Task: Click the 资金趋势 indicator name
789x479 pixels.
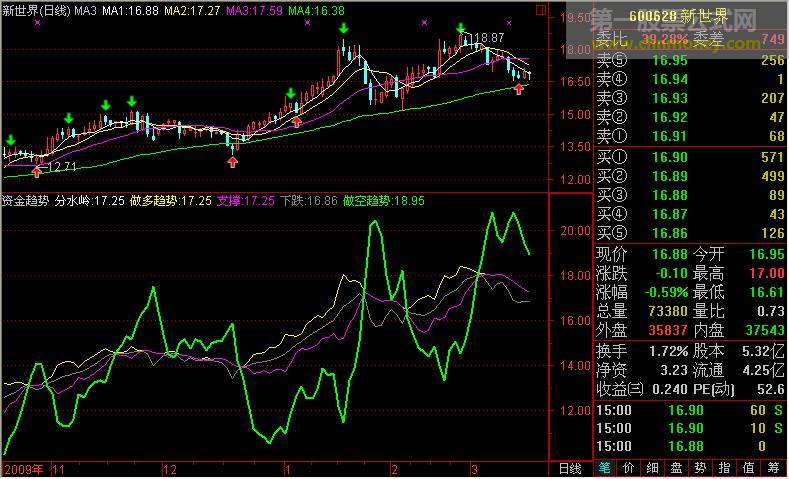Action: click(x=26, y=201)
